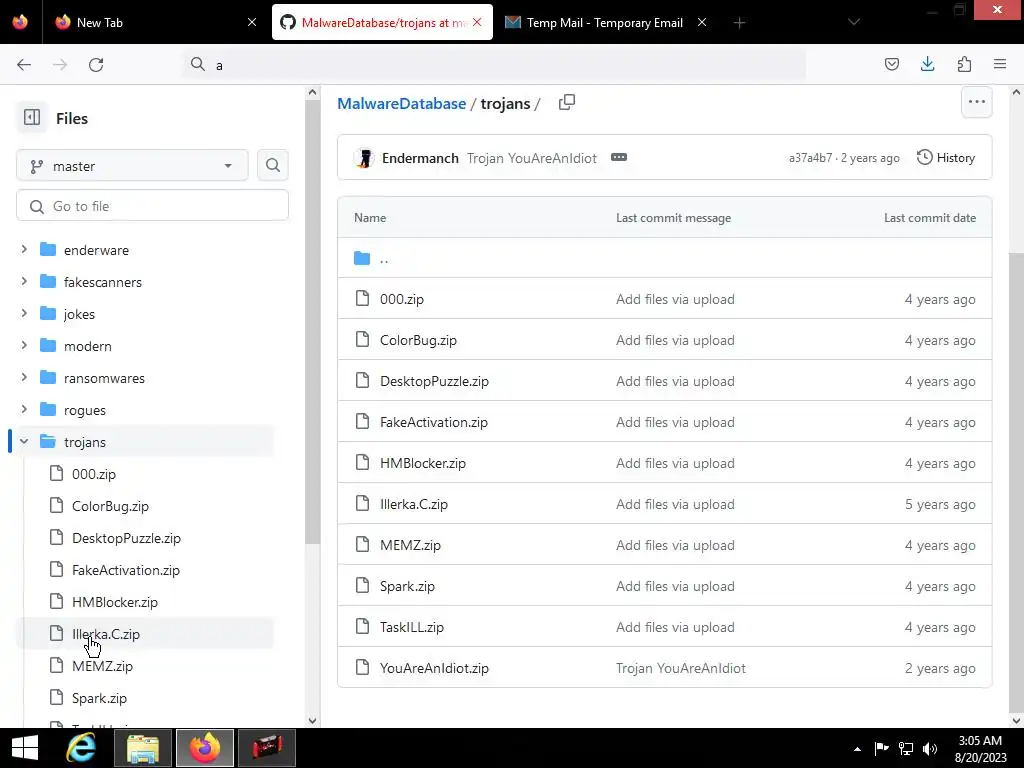Open DesktopPuzzle.zip in file table

pyautogui.click(x=434, y=381)
